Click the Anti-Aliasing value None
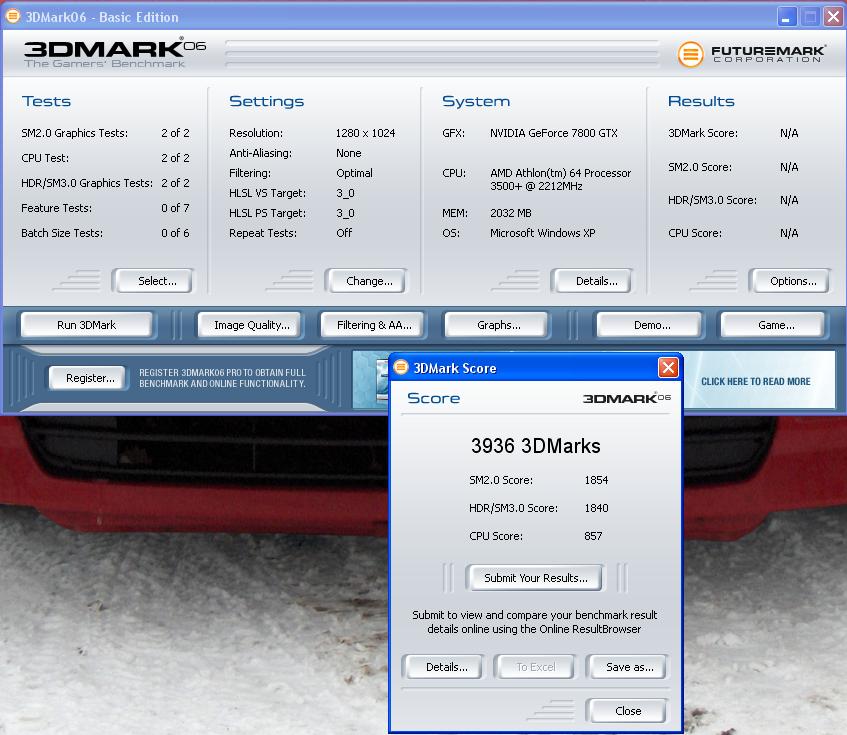Viewport: 847px width, 735px height. tap(348, 153)
